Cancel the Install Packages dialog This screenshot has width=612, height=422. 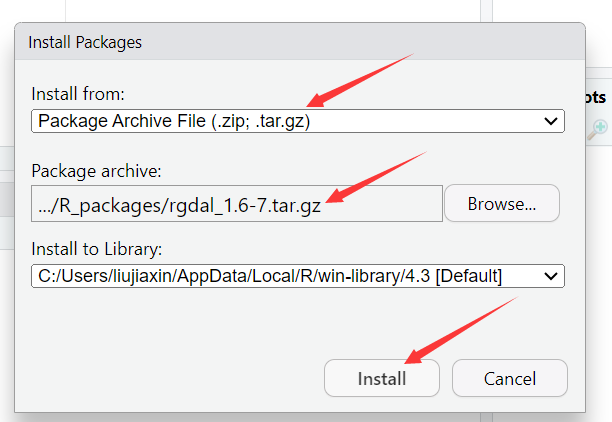510,378
